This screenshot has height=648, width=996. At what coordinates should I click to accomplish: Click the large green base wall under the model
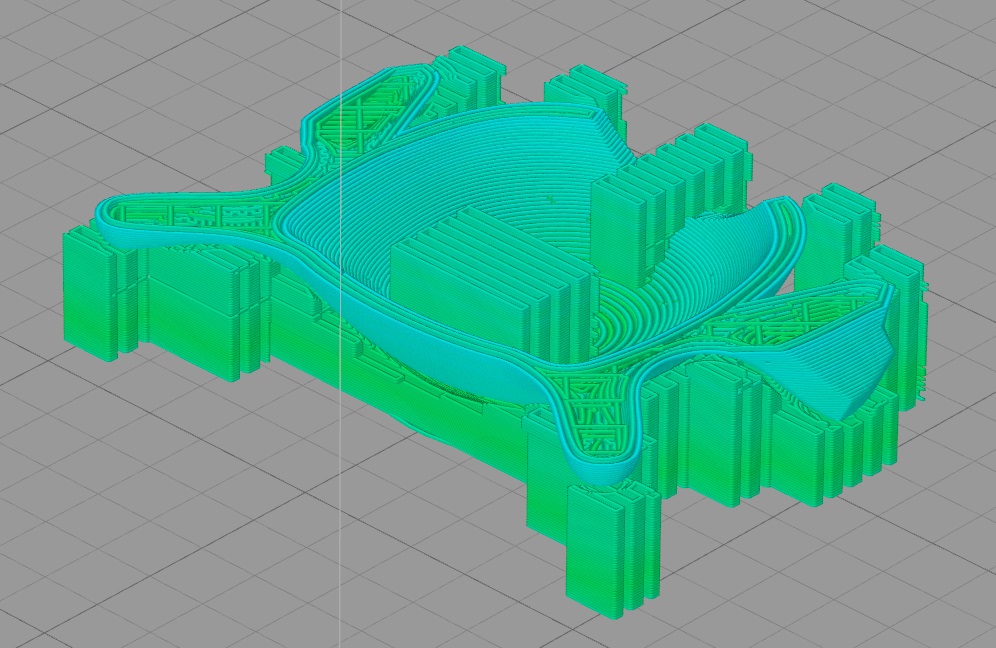pyautogui.click(x=400, y=400)
